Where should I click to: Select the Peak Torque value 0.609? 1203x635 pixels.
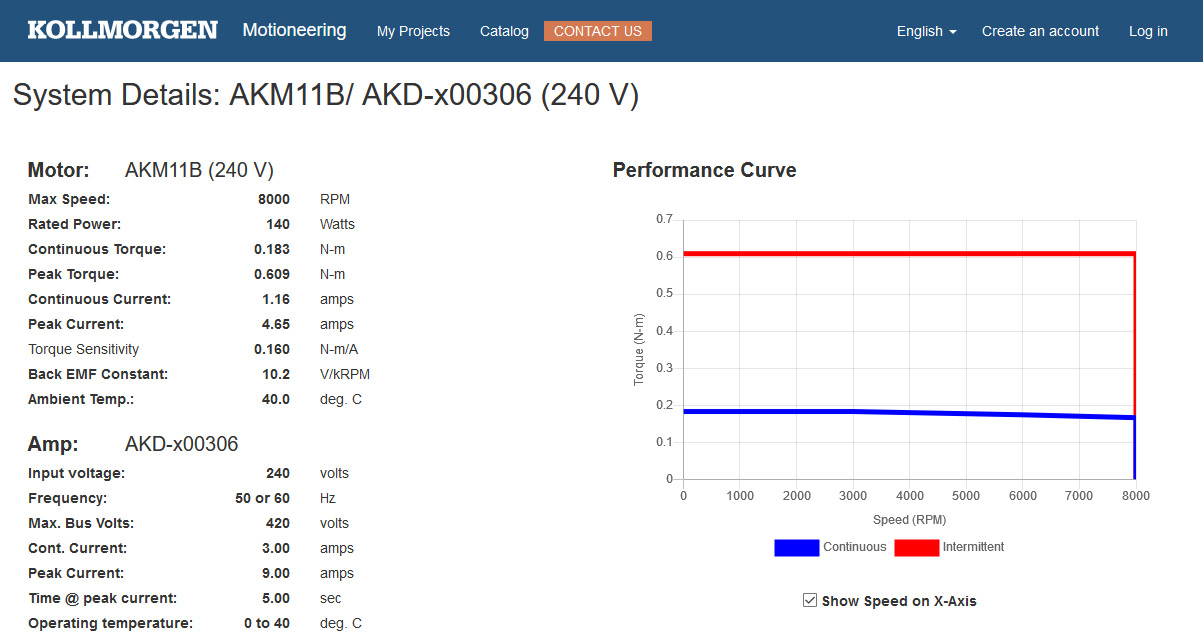(x=272, y=274)
